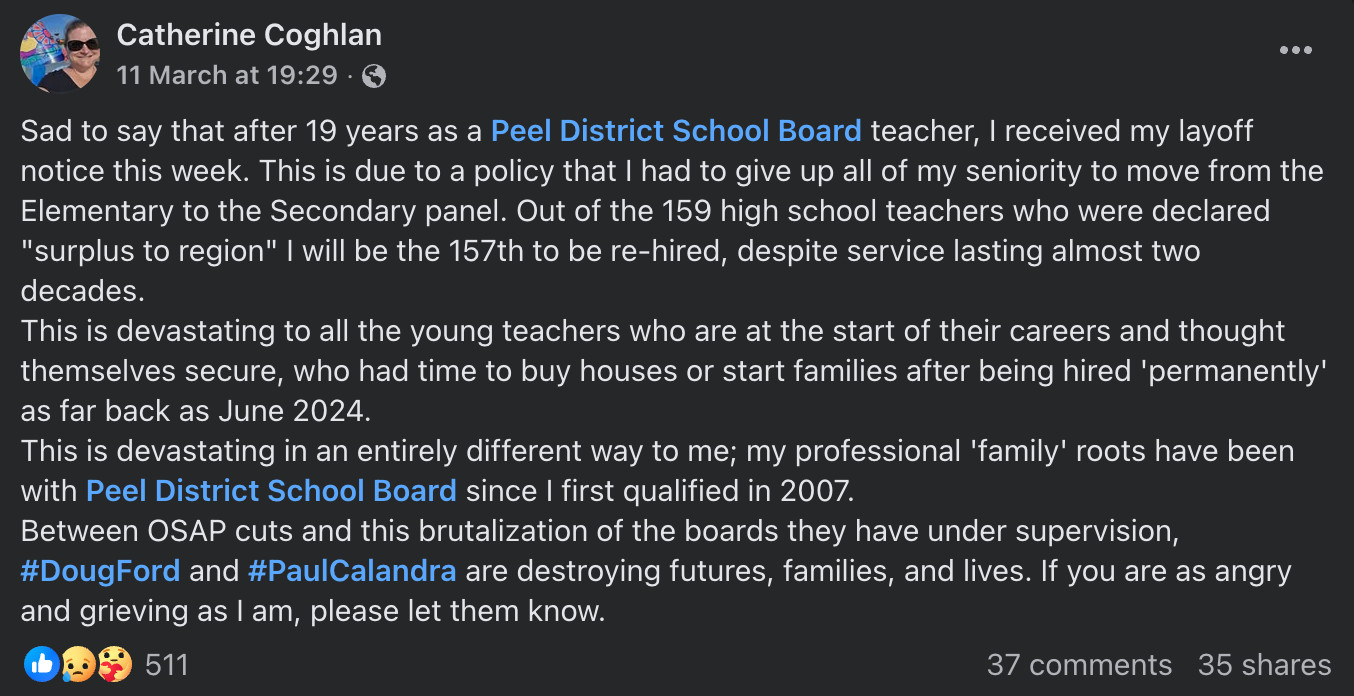Click the 11 March at 19:29 timestamp

pyautogui.click(x=229, y=76)
